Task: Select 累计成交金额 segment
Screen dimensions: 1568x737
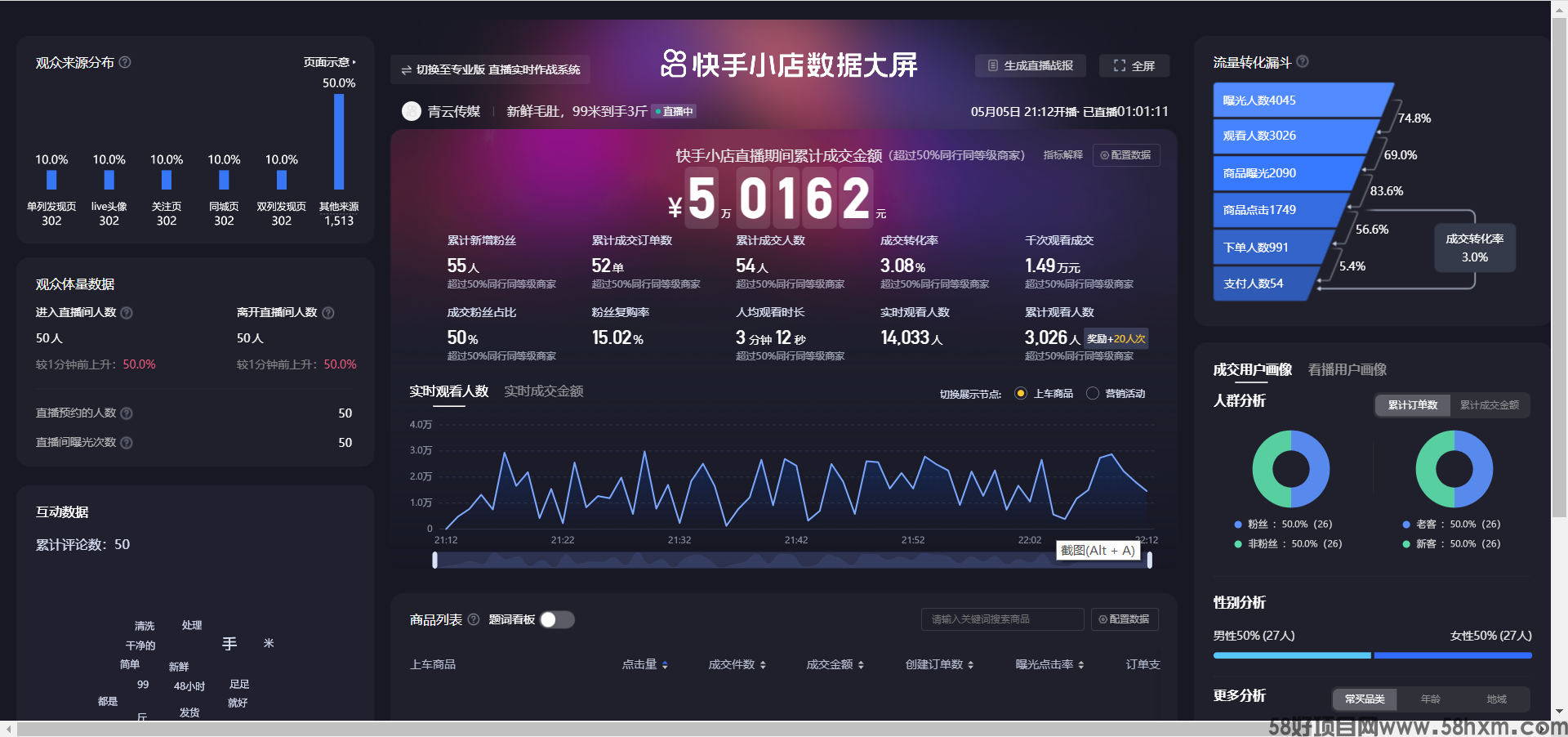Action: point(1490,405)
